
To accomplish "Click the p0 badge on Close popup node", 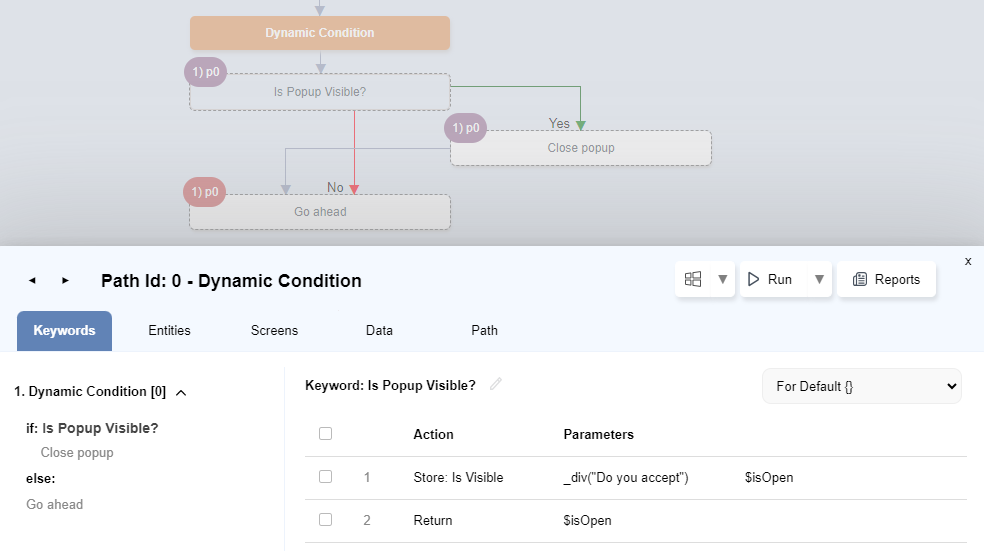I will 466,128.
